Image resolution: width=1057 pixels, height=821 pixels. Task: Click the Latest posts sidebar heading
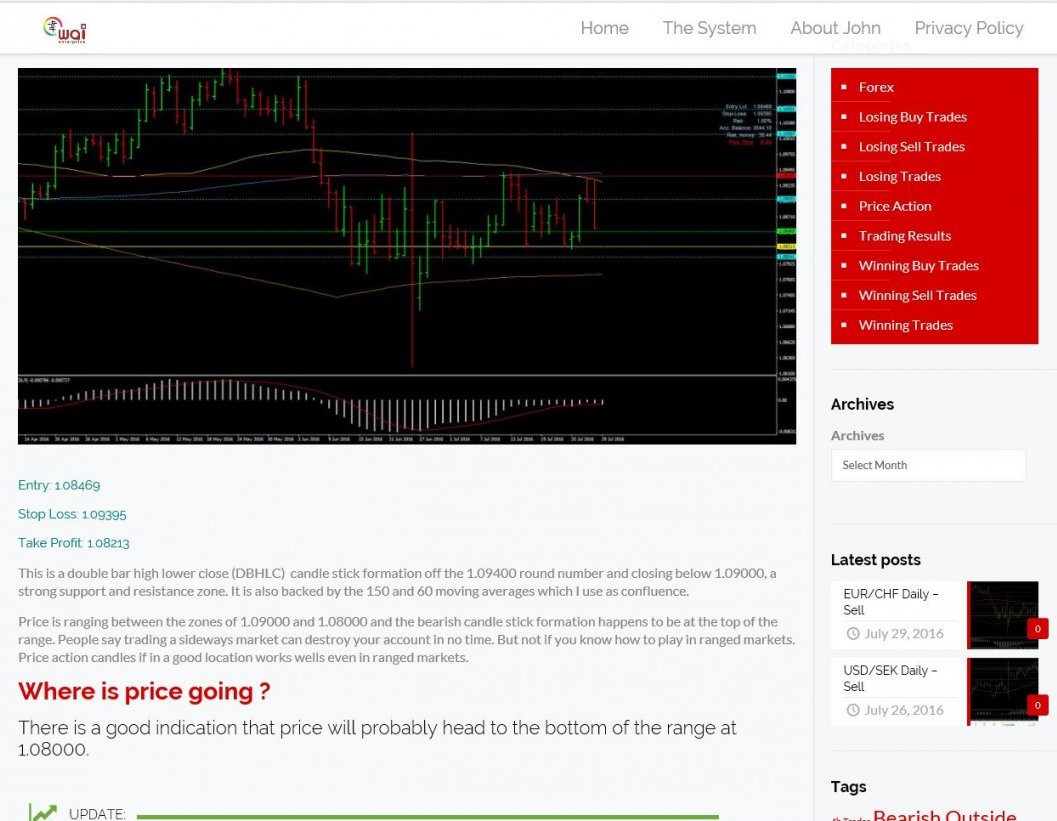(x=876, y=560)
